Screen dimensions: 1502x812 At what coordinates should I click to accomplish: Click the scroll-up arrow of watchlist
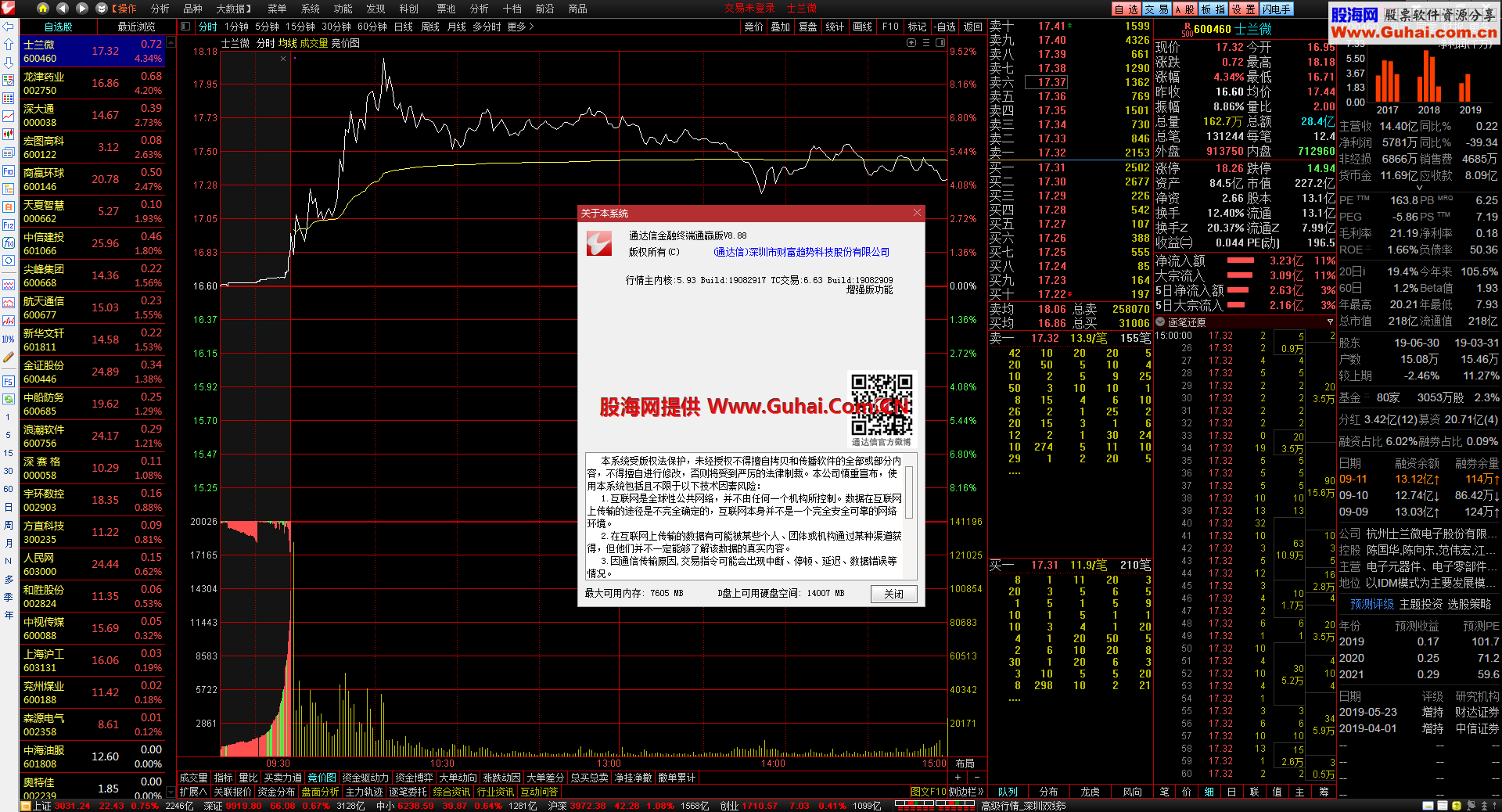(x=171, y=42)
